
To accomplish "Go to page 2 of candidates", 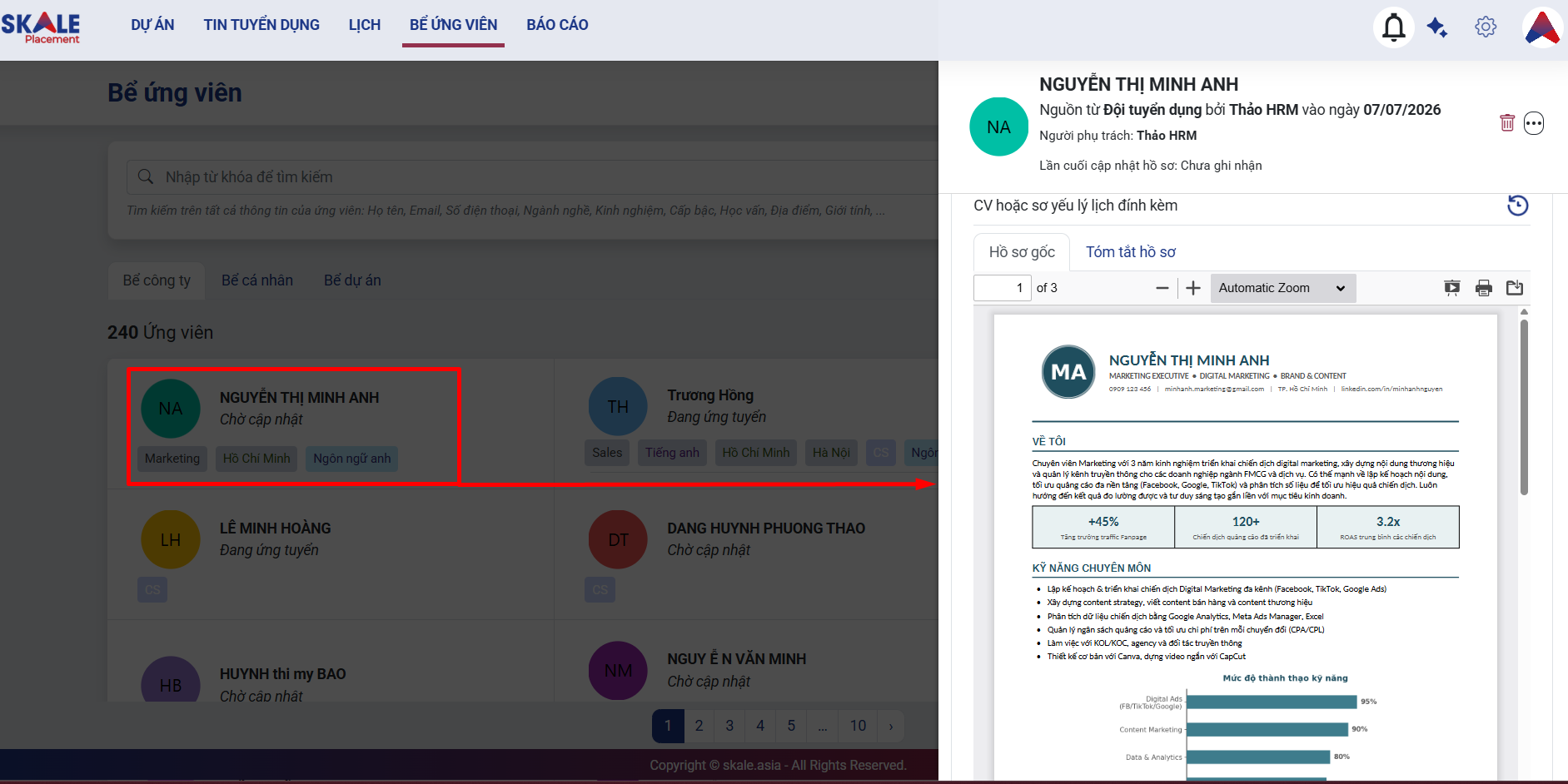I will point(699,726).
